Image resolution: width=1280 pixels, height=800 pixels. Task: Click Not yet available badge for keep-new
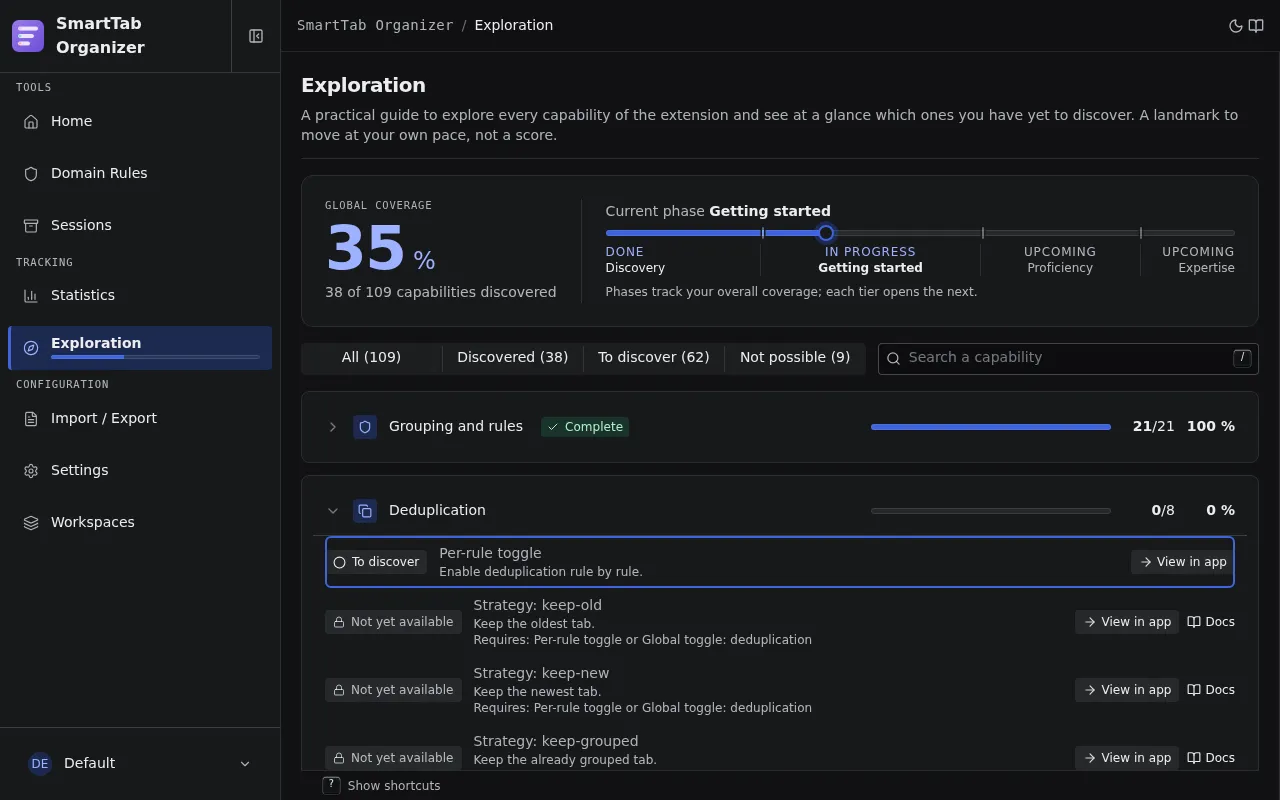393,690
